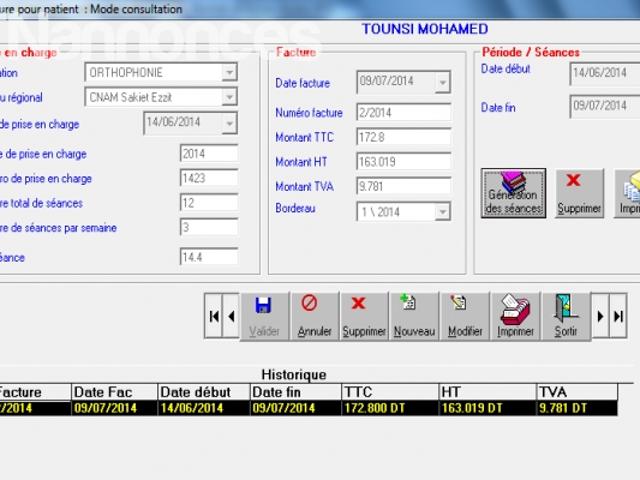The height and width of the screenshot is (480, 640).
Task: Click the Date fin column header
Action: click(x=296, y=392)
